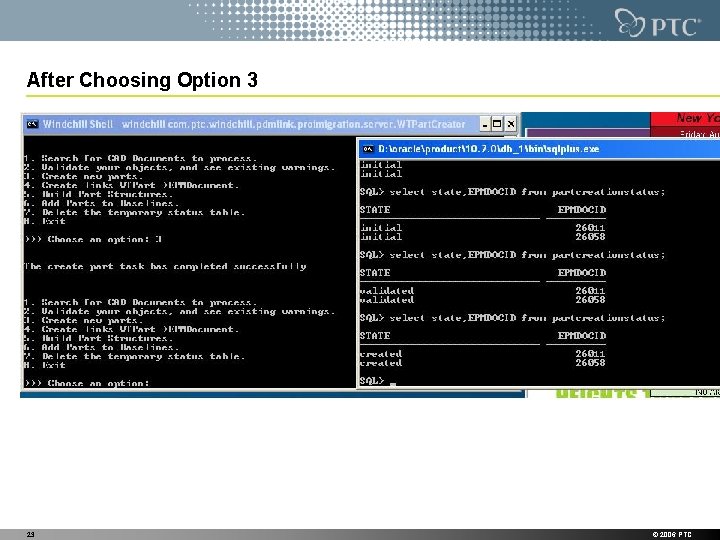The height and width of the screenshot is (540, 720).
Task: Maximize the Windchill Shell window
Action: pyautogui.click(x=497, y=124)
